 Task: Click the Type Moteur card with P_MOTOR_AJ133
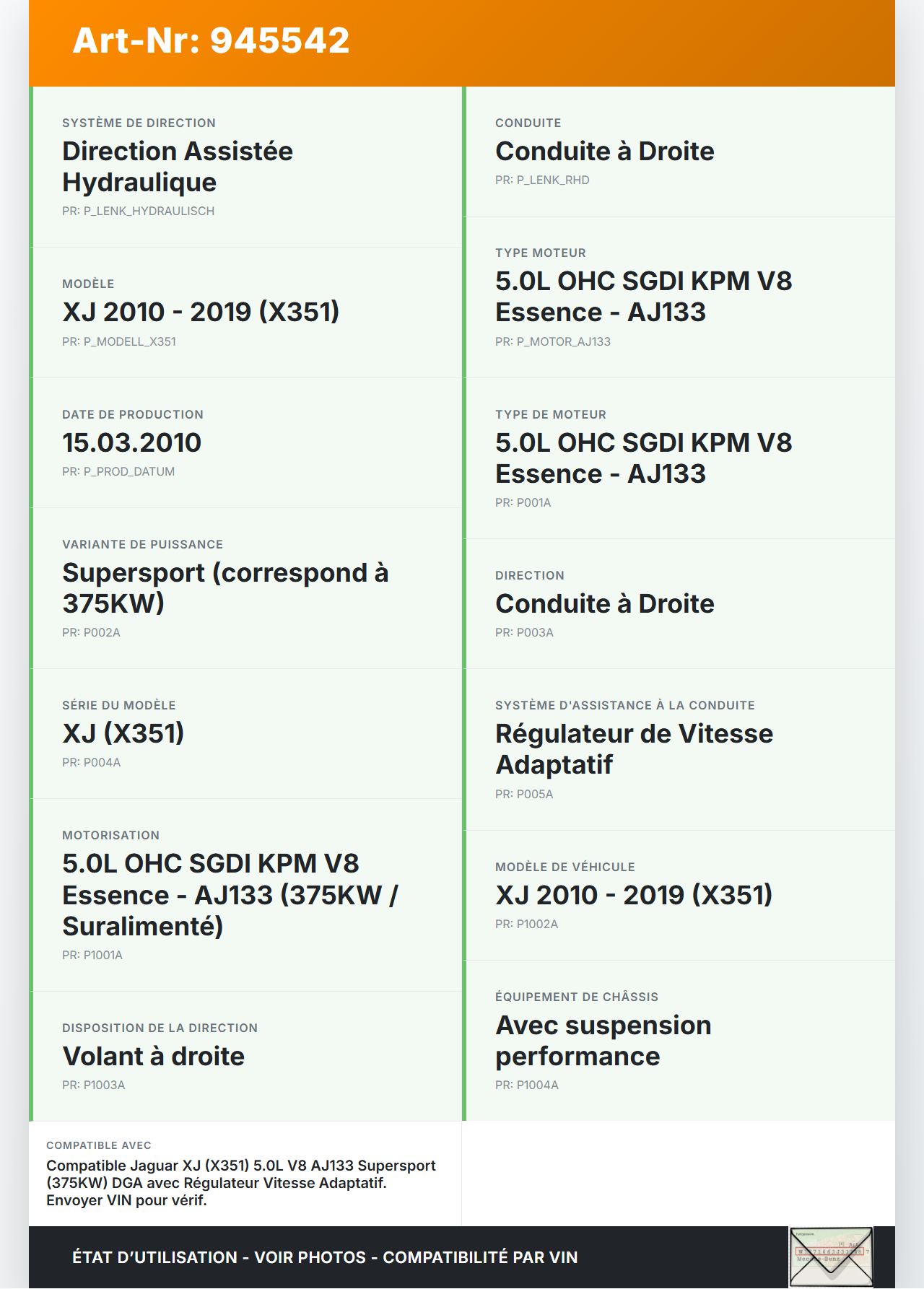[x=680, y=297]
